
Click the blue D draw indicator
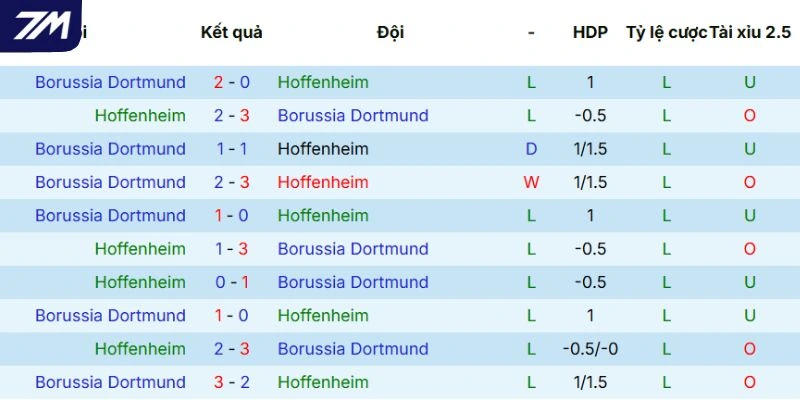(x=531, y=149)
